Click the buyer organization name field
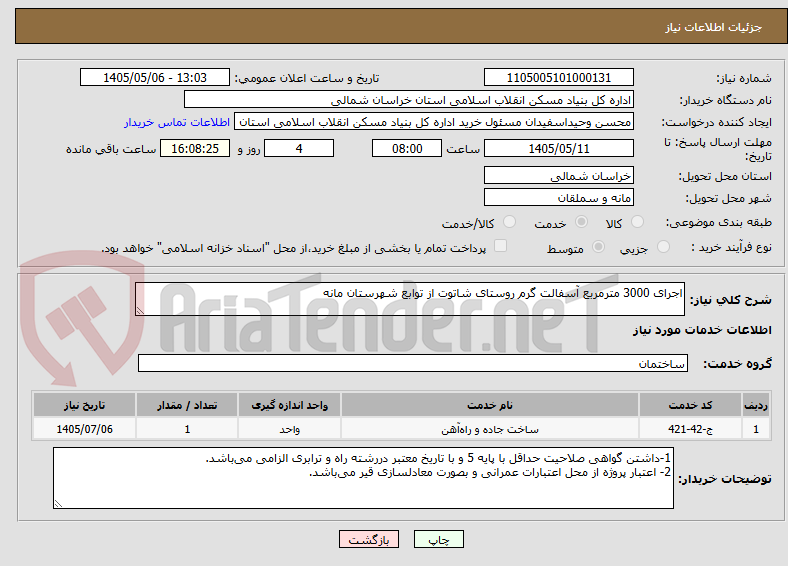The width and height of the screenshot is (788, 566). point(409,100)
